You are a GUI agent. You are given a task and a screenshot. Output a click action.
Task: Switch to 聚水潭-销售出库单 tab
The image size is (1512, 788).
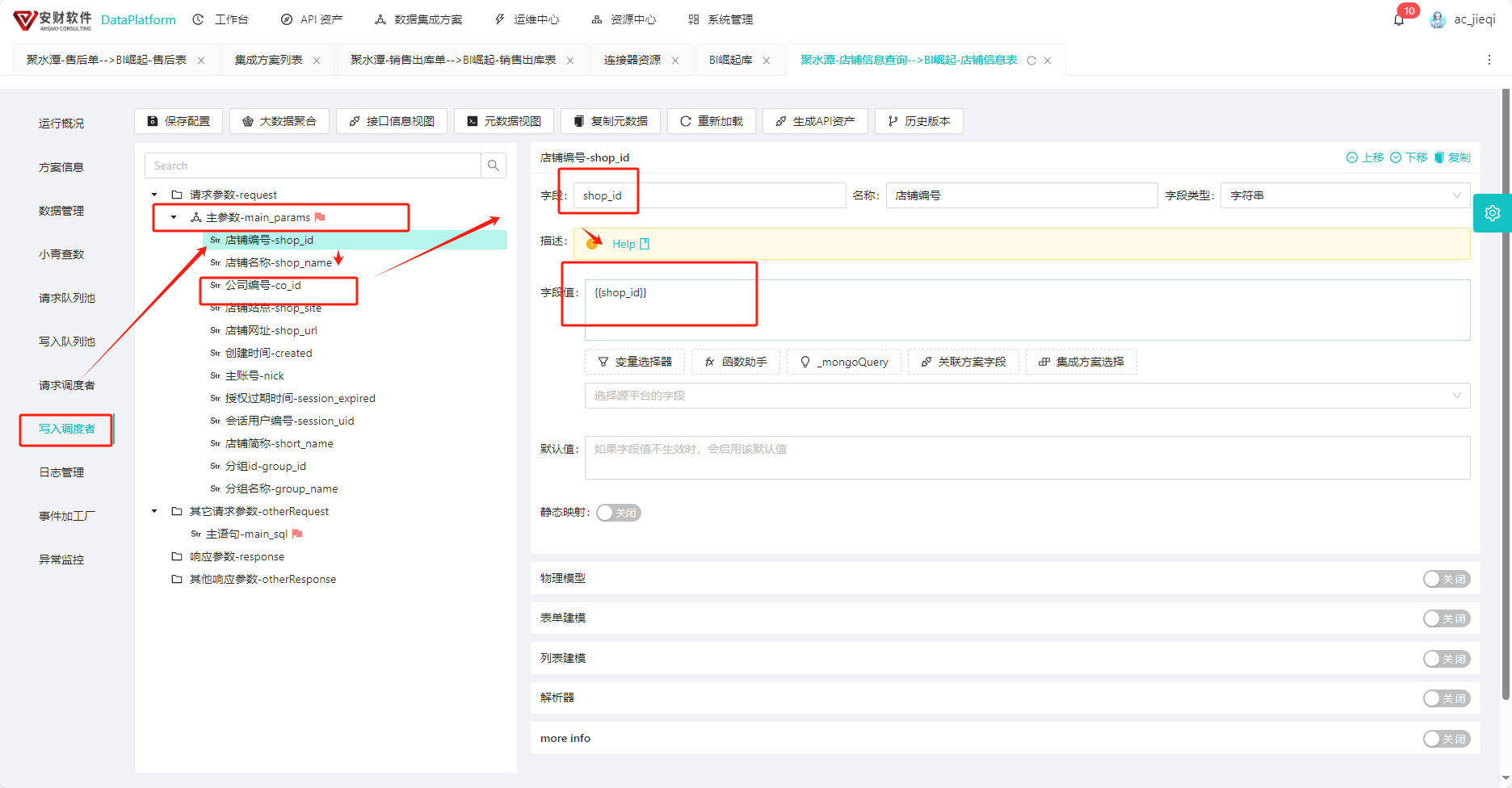tap(453, 60)
